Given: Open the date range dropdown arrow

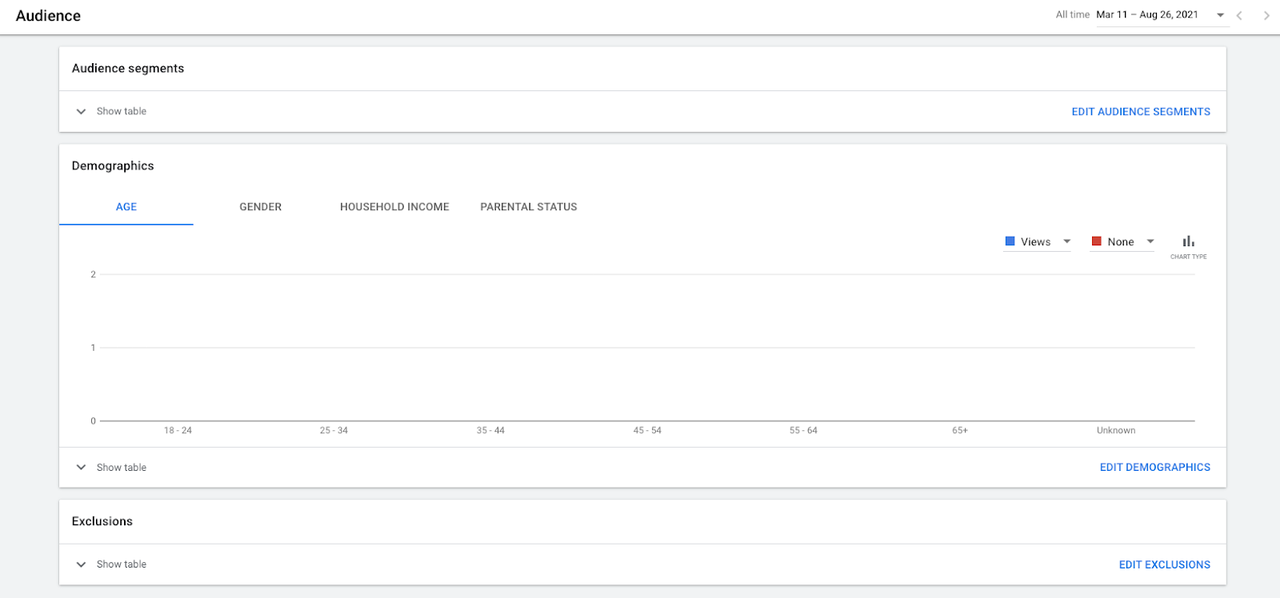Looking at the screenshot, I should (1220, 16).
